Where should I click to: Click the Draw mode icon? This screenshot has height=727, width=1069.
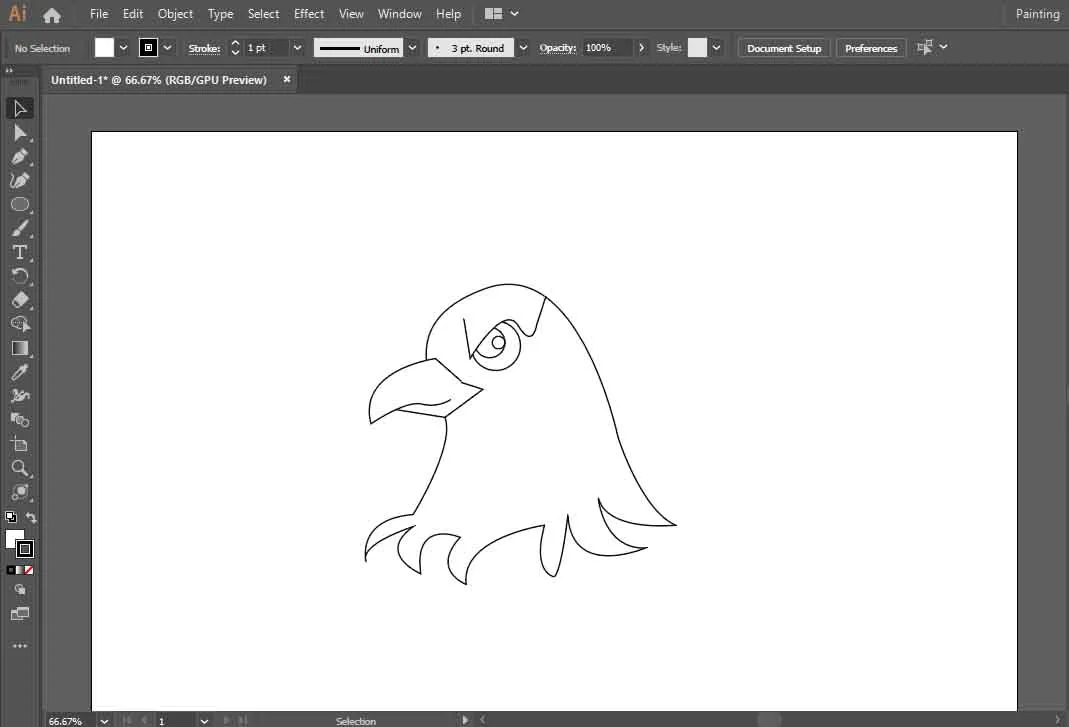pos(20,590)
